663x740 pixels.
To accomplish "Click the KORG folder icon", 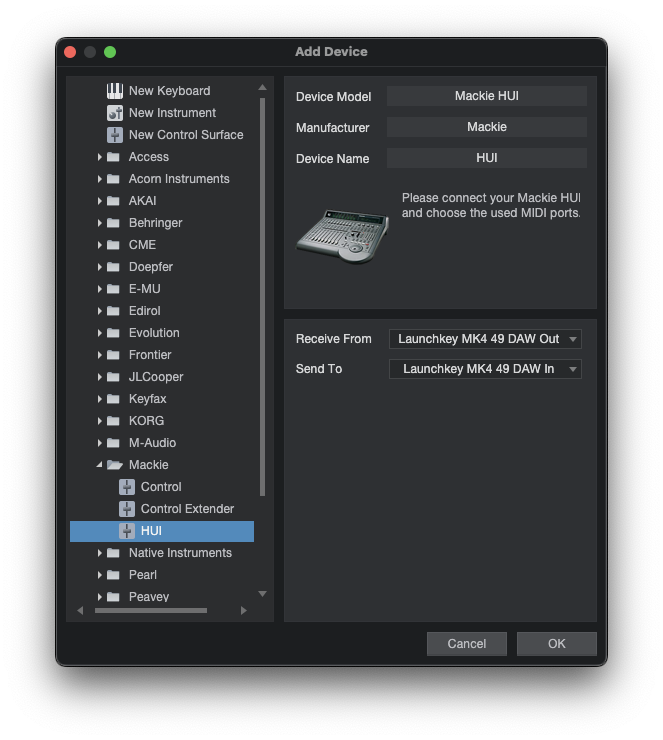I will (113, 420).
